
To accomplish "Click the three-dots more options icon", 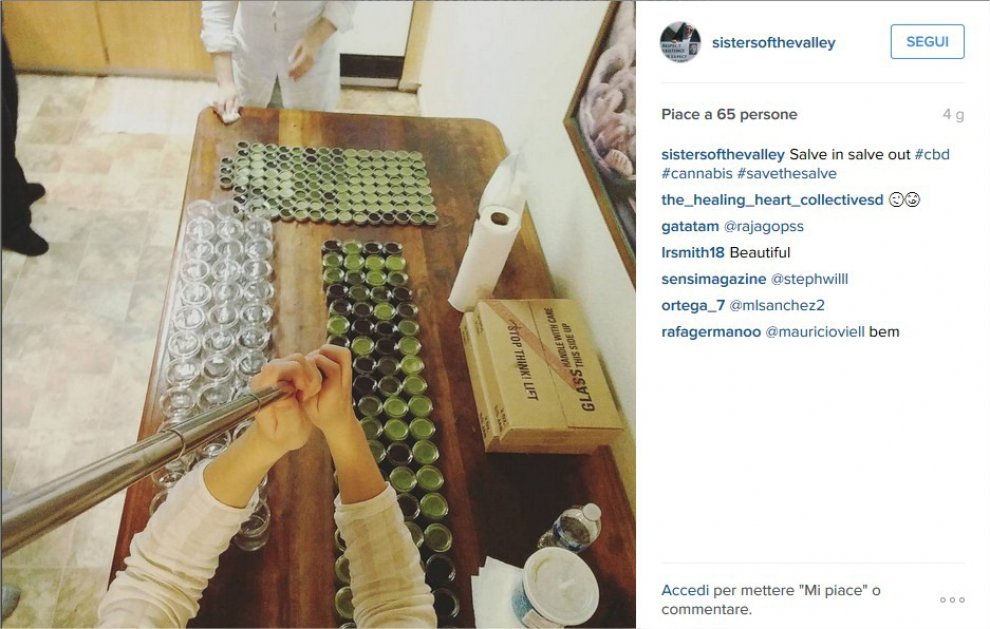I will pyautogui.click(x=952, y=599).
